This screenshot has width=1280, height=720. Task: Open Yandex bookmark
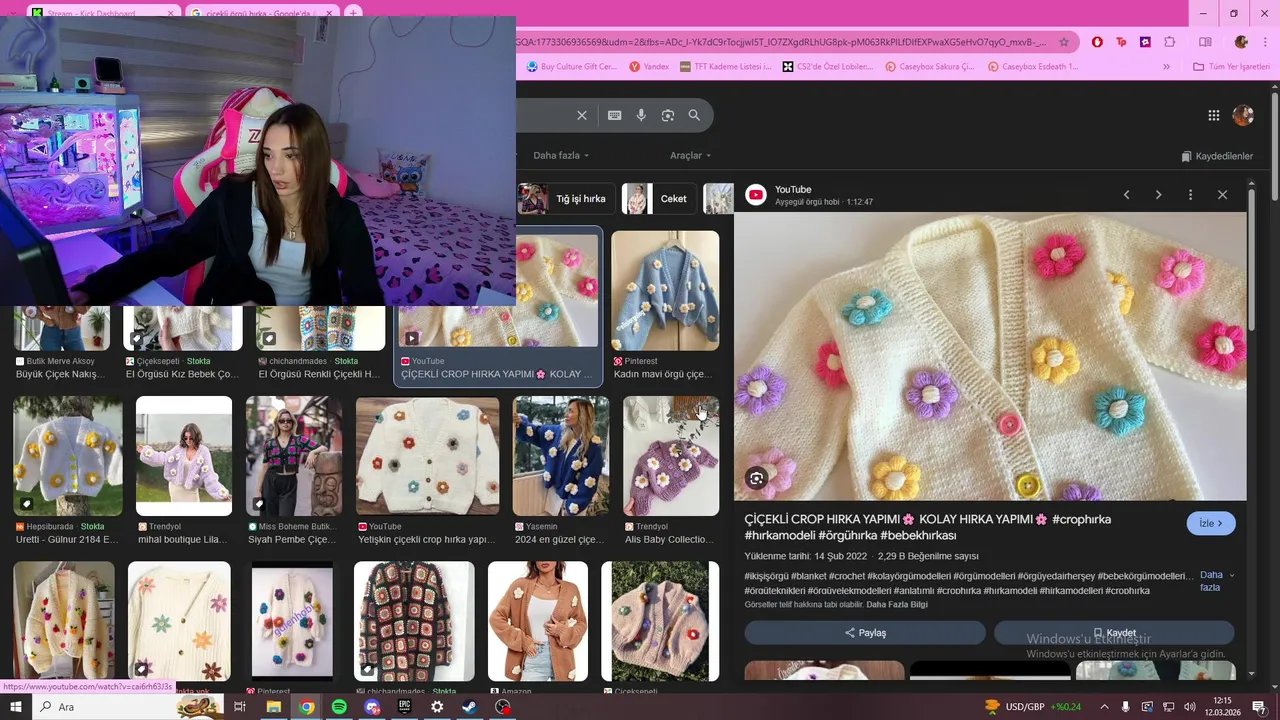(649, 67)
